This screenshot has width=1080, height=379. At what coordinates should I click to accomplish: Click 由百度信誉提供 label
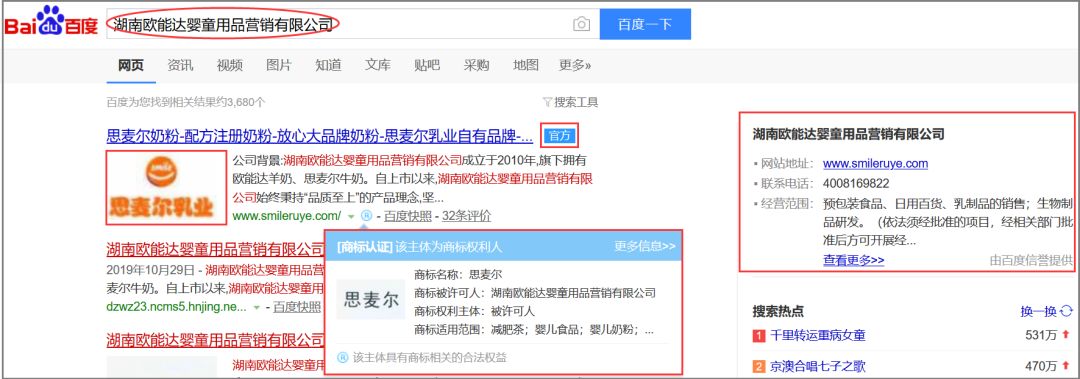[1031, 260]
